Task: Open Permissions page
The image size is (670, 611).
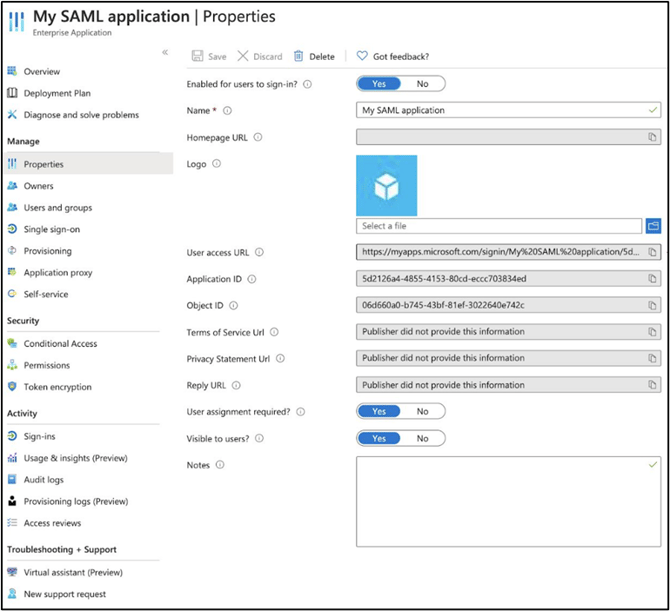Action: click(47, 365)
